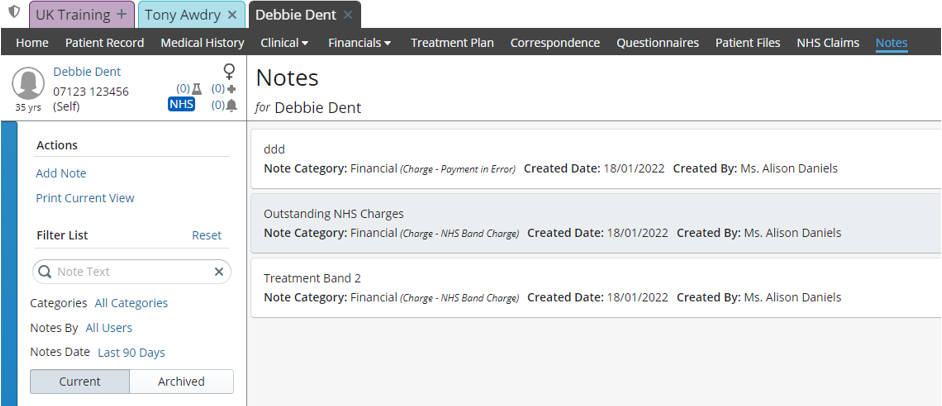Click the plus icon on UK Training tab

122,14
